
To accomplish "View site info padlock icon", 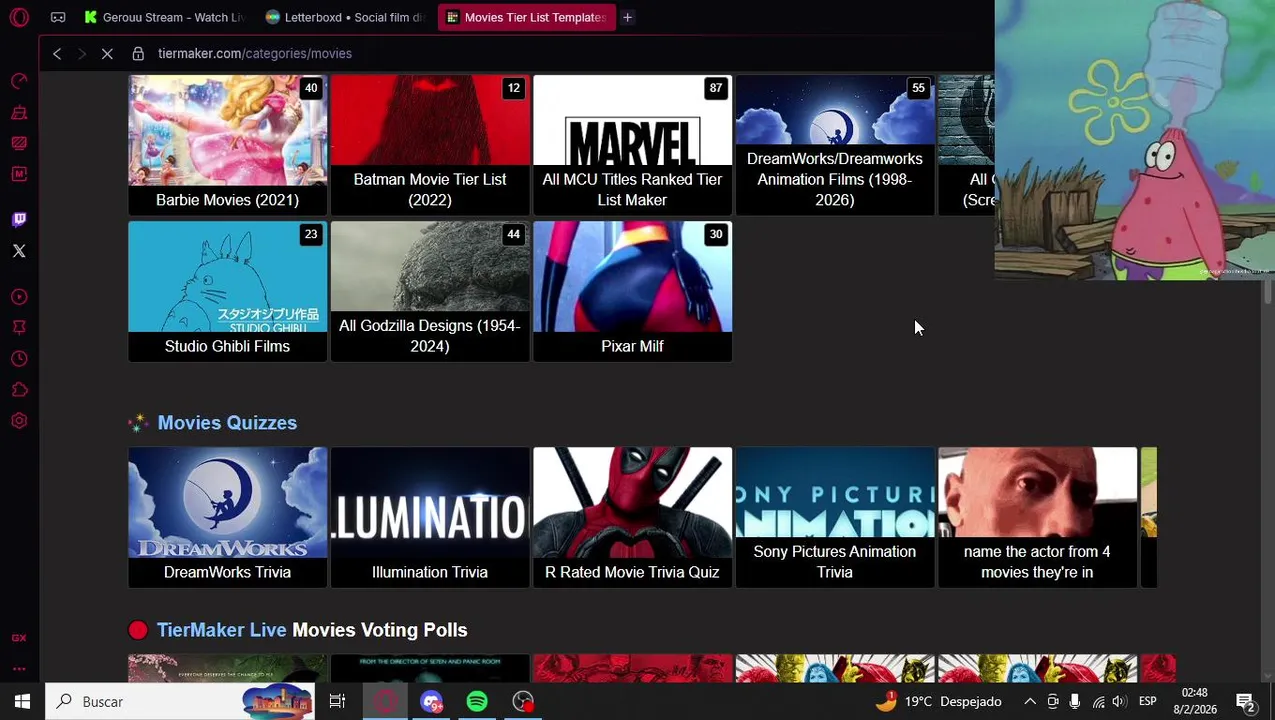I will 138,54.
